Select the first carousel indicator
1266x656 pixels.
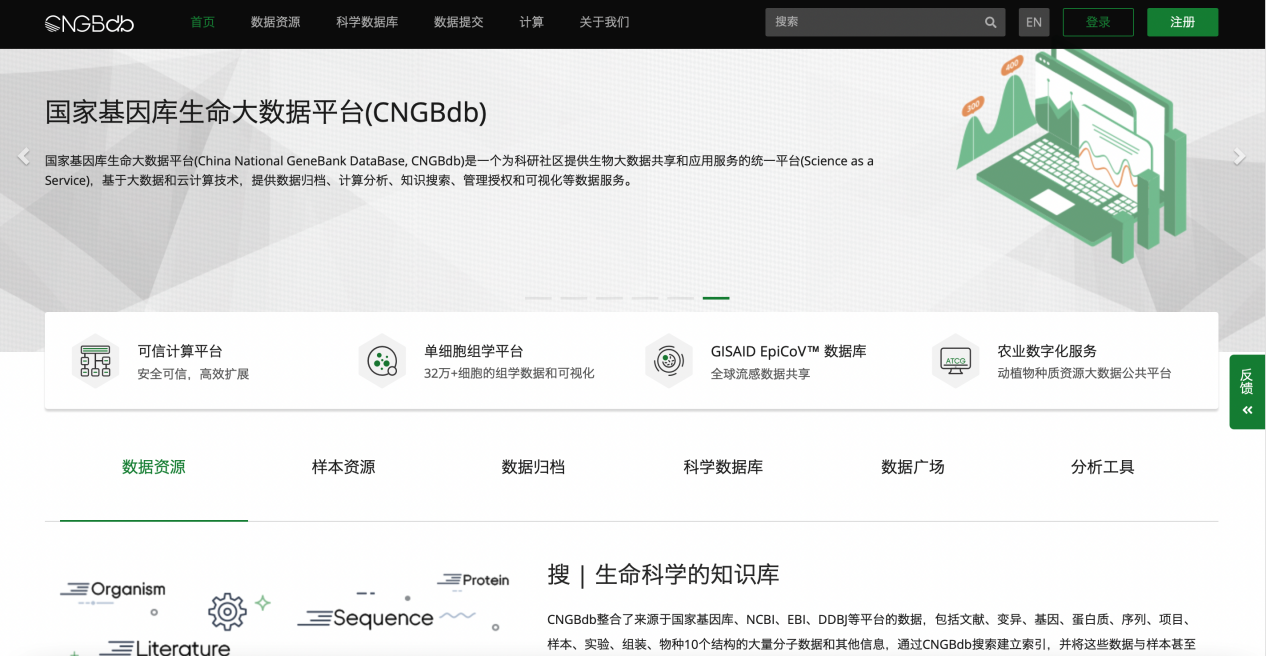click(538, 298)
